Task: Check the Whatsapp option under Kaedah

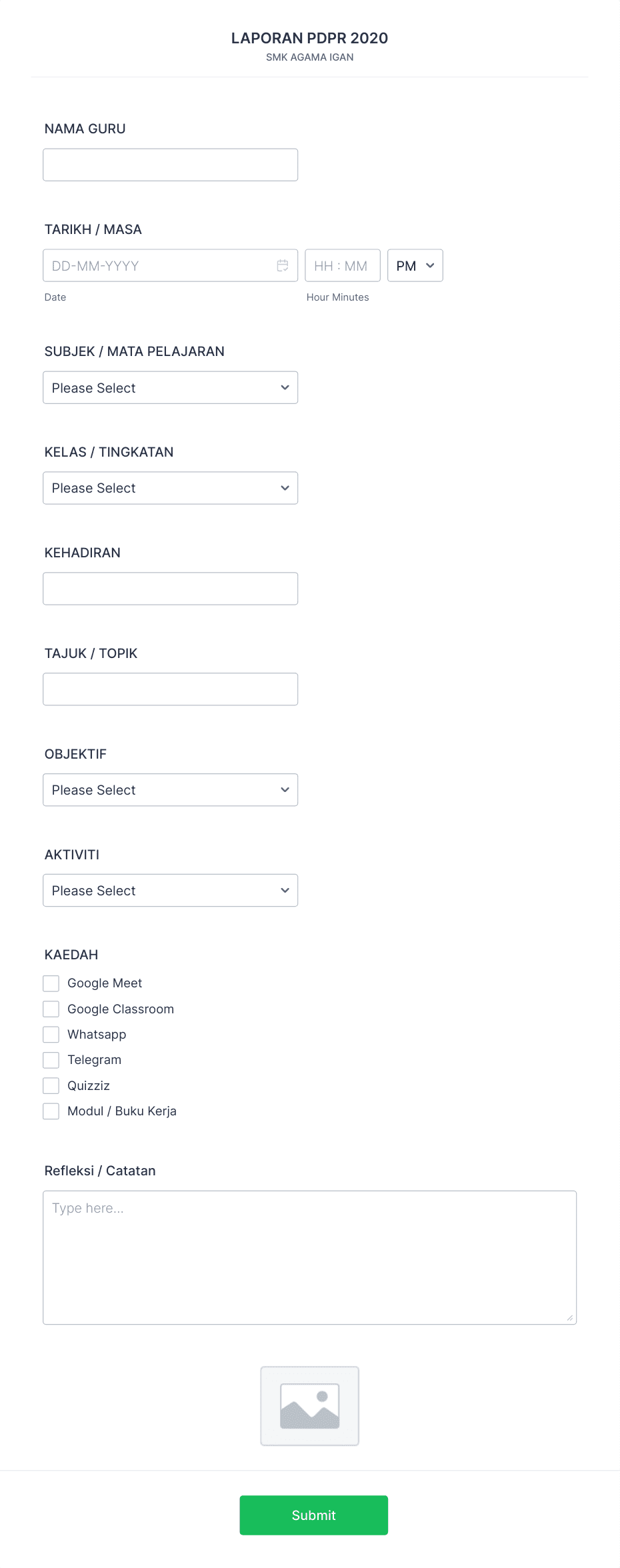Action: (51, 1034)
